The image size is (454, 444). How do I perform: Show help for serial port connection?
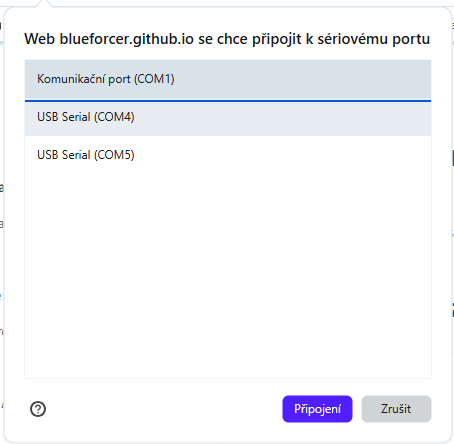click(38, 409)
